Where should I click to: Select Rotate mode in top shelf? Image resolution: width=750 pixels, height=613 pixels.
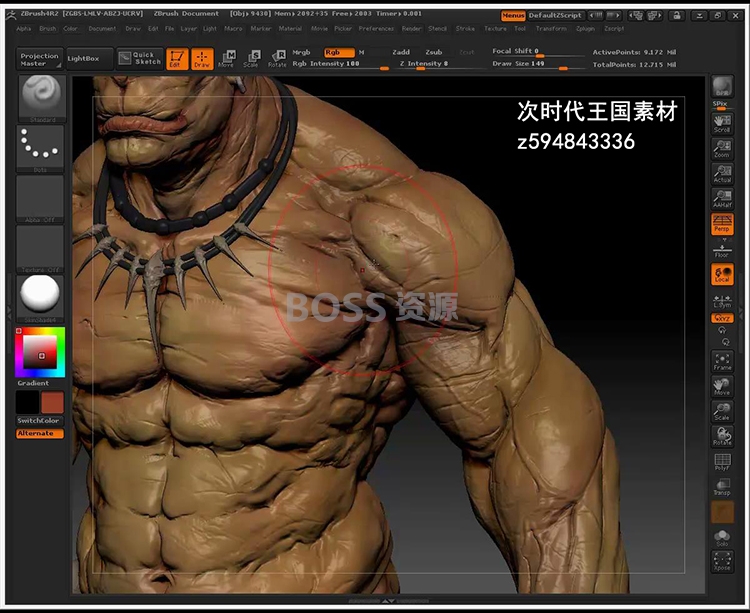(x=277, y=58)
